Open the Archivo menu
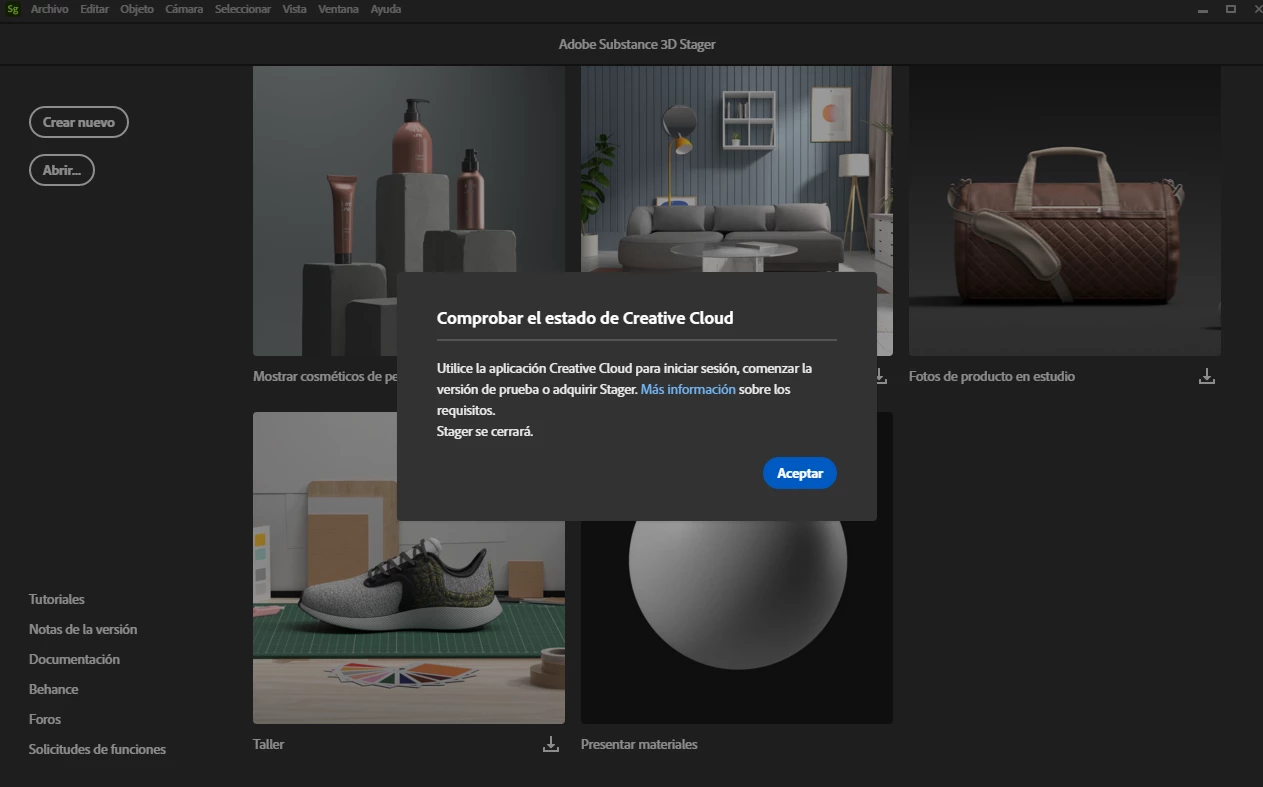This screenshot has width=1263, height=787. click(49, 9)
